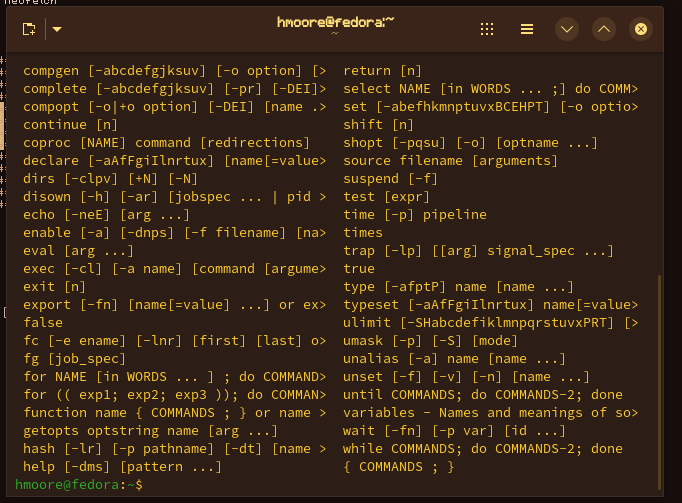The height and width of the screenshot is (503, 682).
Task: Click the terminal scrollbar thumb
Action: 659,382
